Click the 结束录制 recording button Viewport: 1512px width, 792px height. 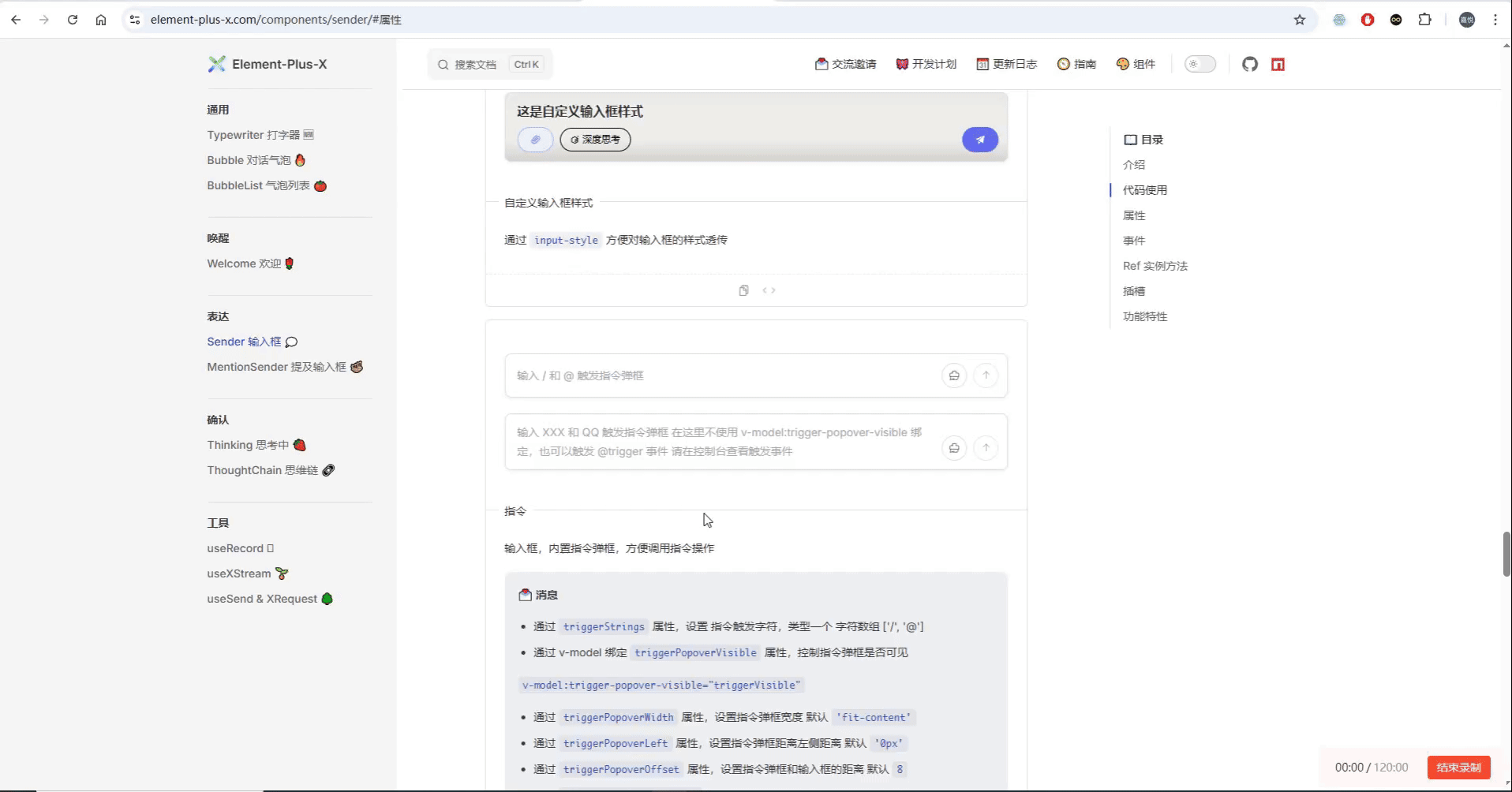click(x=1458, y=767)
